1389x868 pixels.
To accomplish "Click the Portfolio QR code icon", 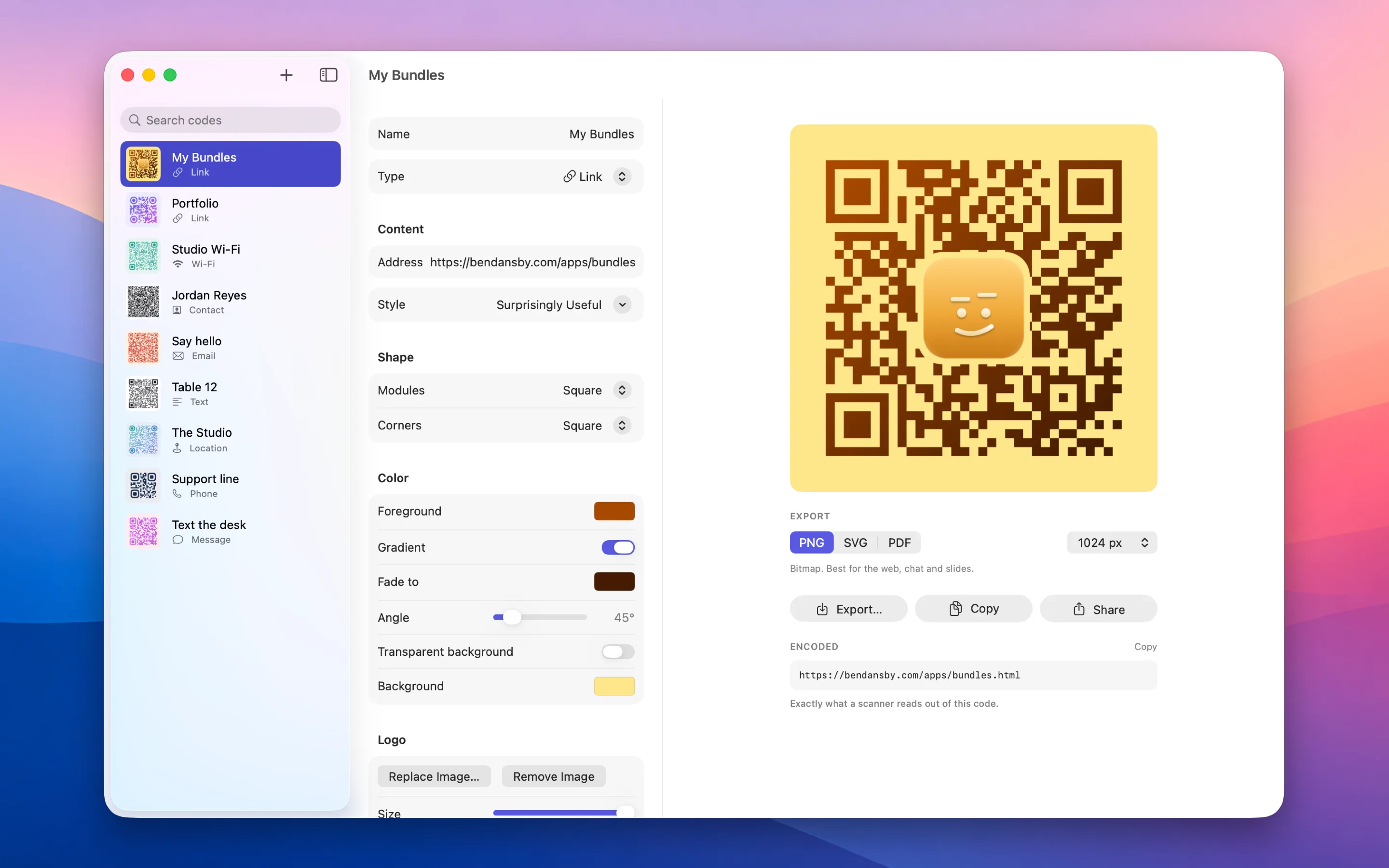I will pyautogui.click(x=144, y=210).
